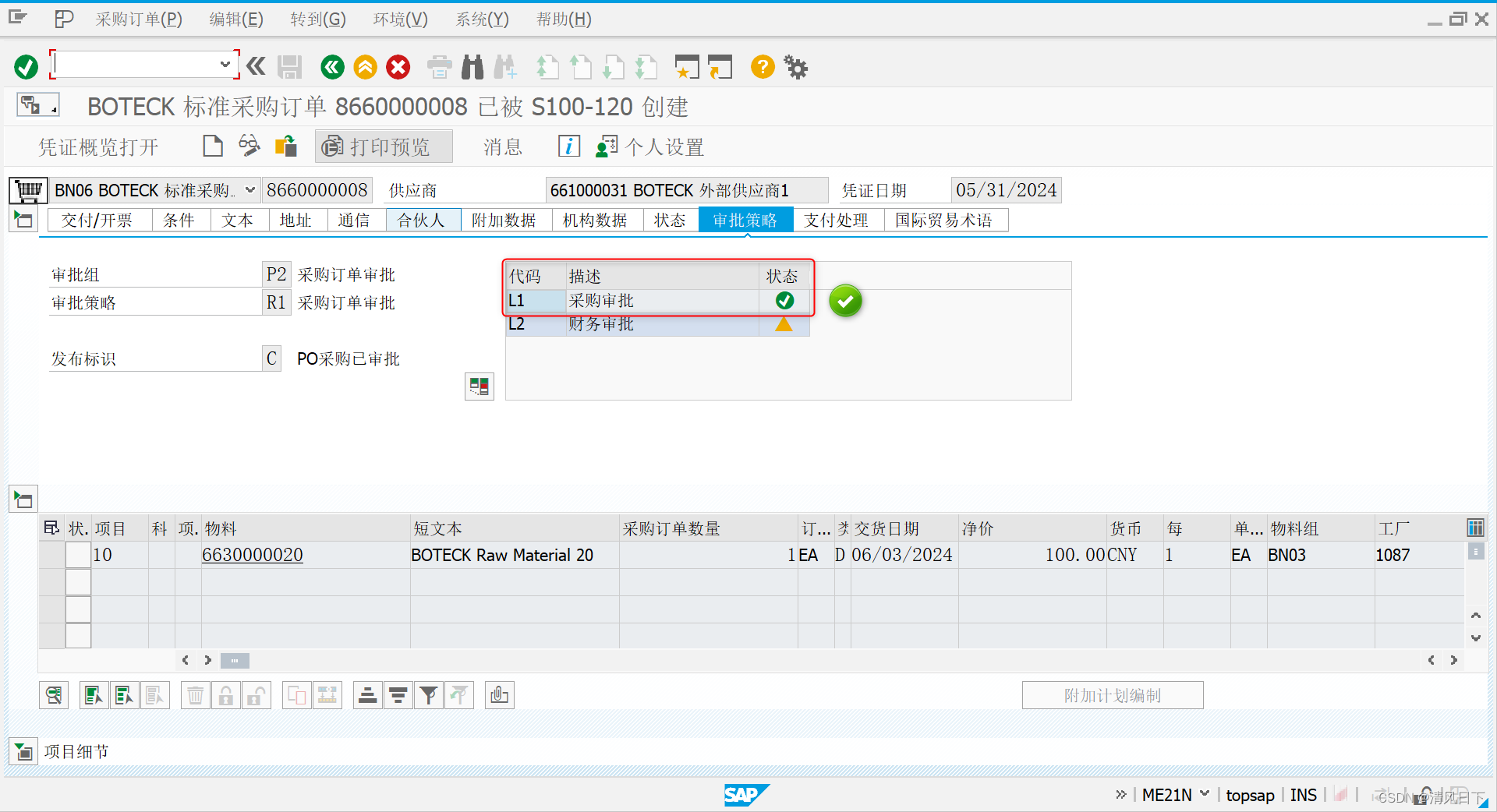Open the 编辑(E) menu

236,19
